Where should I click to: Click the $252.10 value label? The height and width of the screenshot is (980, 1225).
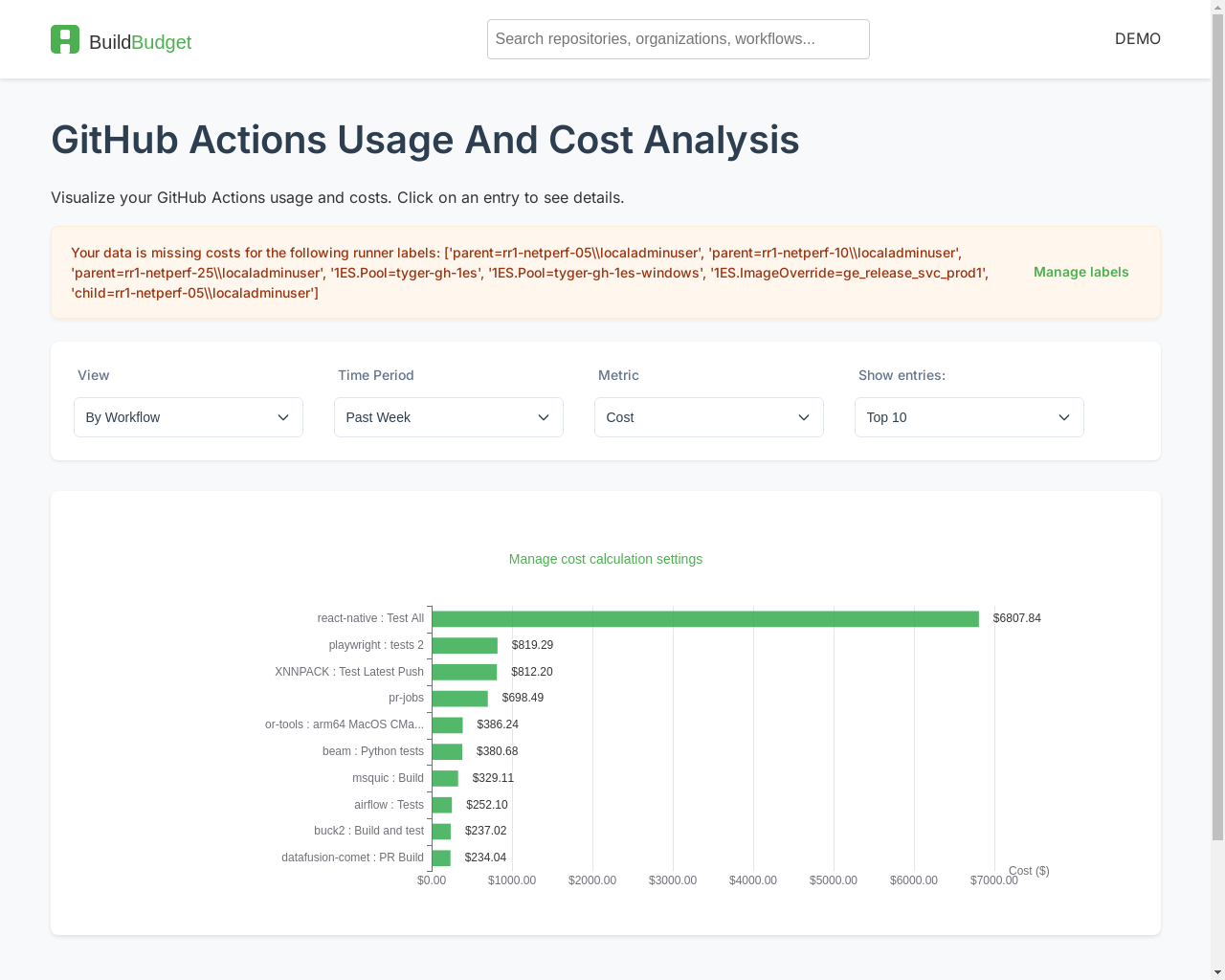[487, 805]
